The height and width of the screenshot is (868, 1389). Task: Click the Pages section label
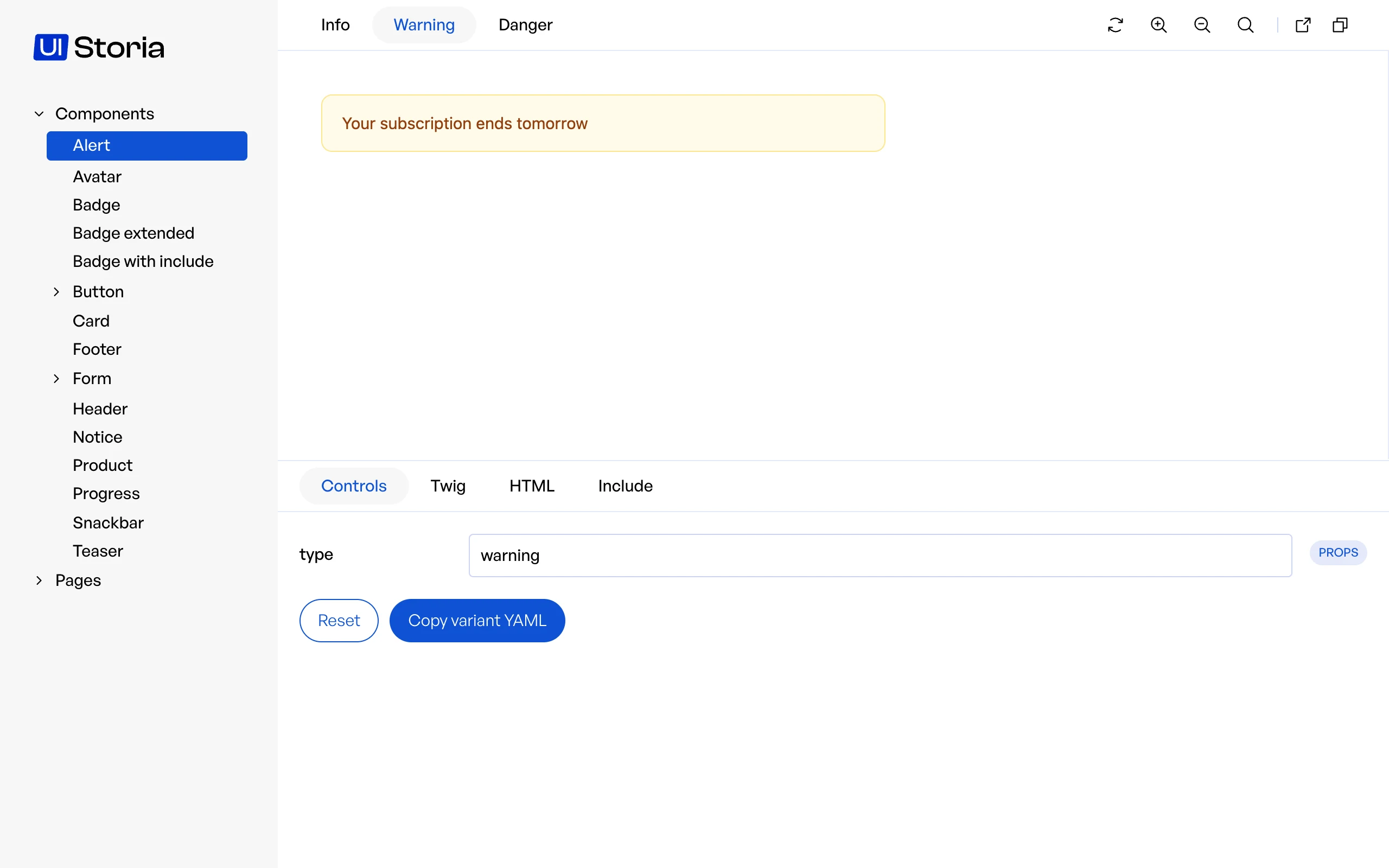78,580
